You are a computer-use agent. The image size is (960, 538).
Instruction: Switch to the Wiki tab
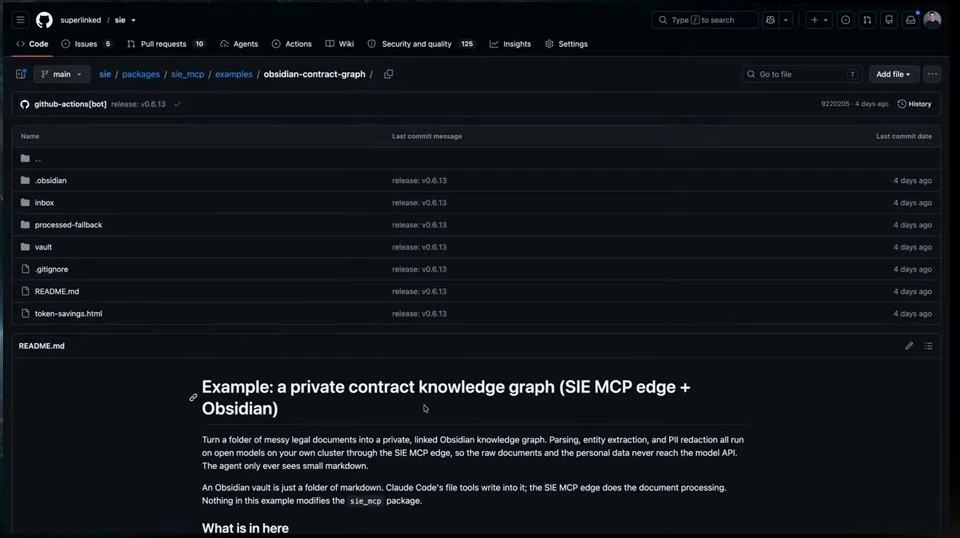point(340,44)
